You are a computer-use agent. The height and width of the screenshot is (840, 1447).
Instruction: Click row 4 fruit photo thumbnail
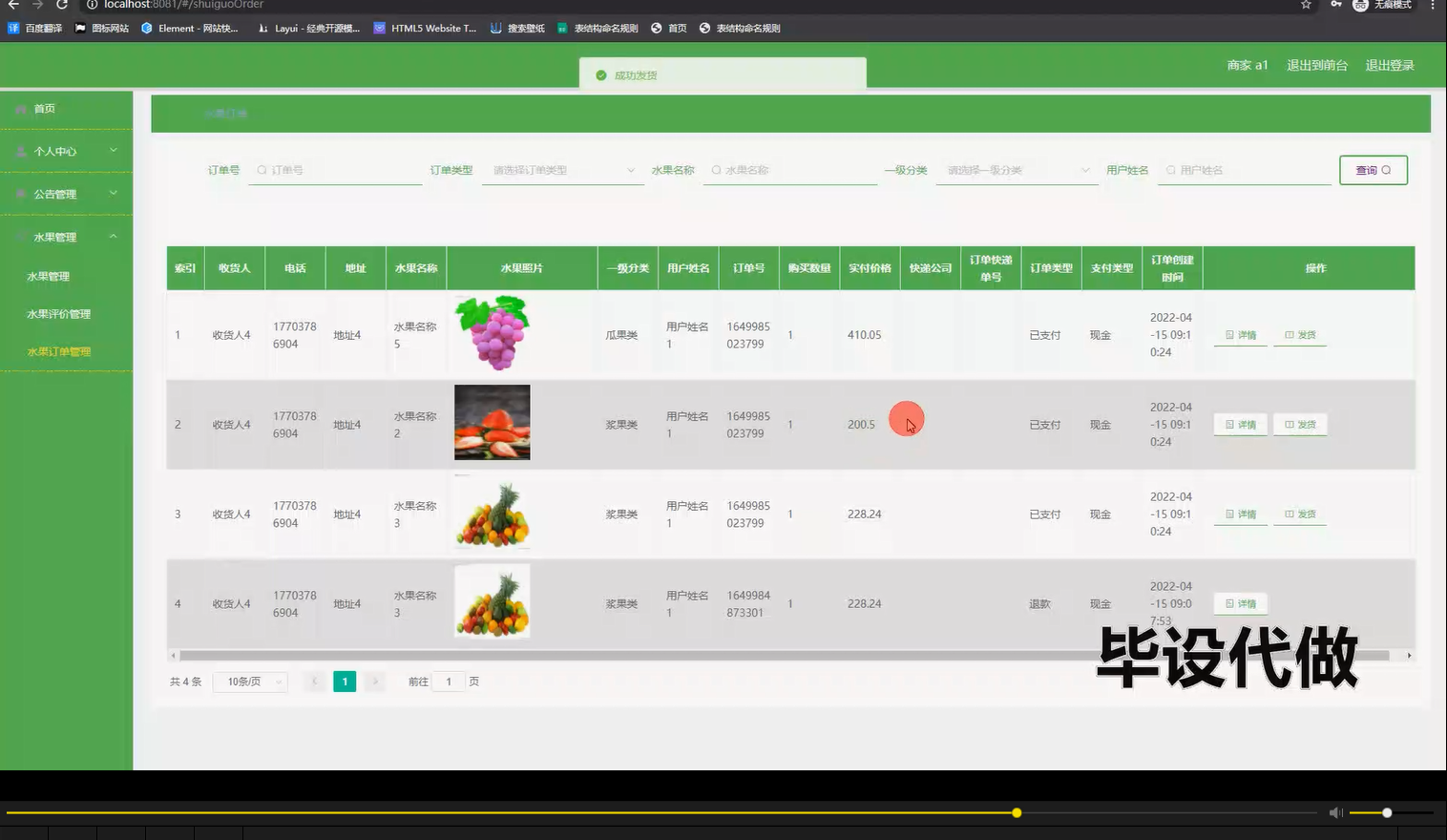point(493,601)
